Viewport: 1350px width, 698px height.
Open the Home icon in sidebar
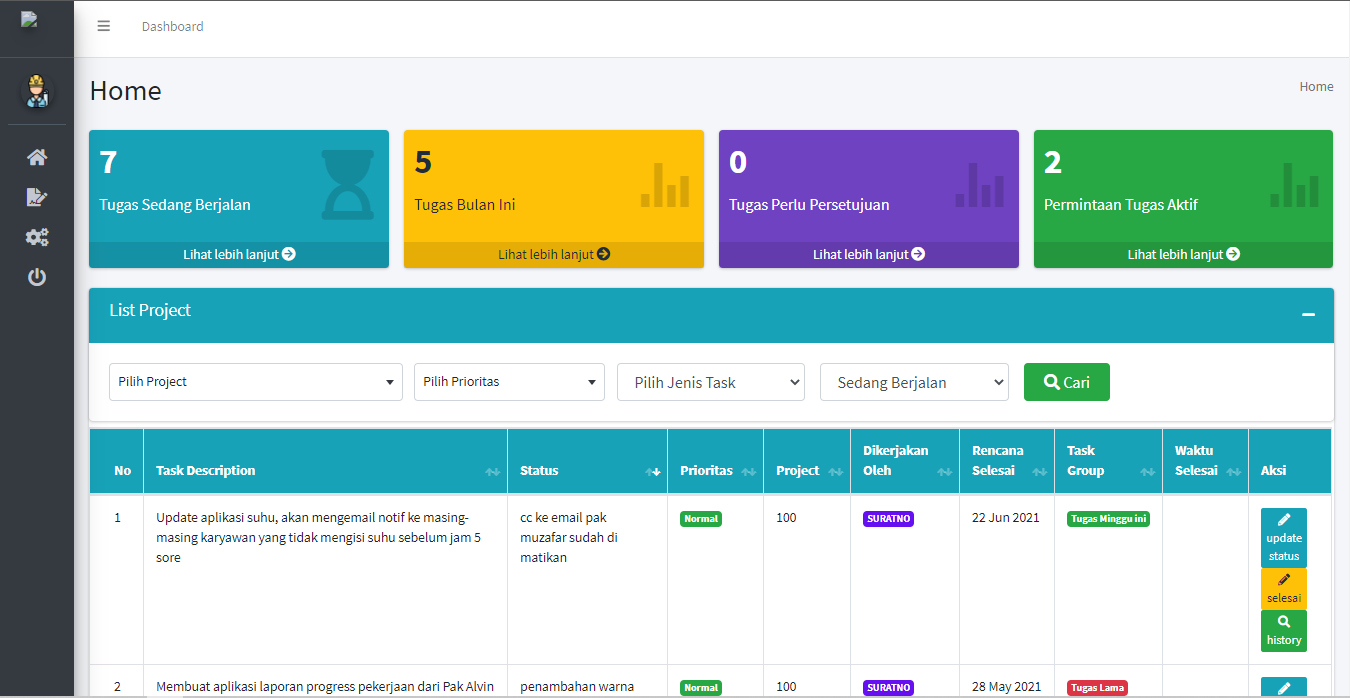pos(37,157)
